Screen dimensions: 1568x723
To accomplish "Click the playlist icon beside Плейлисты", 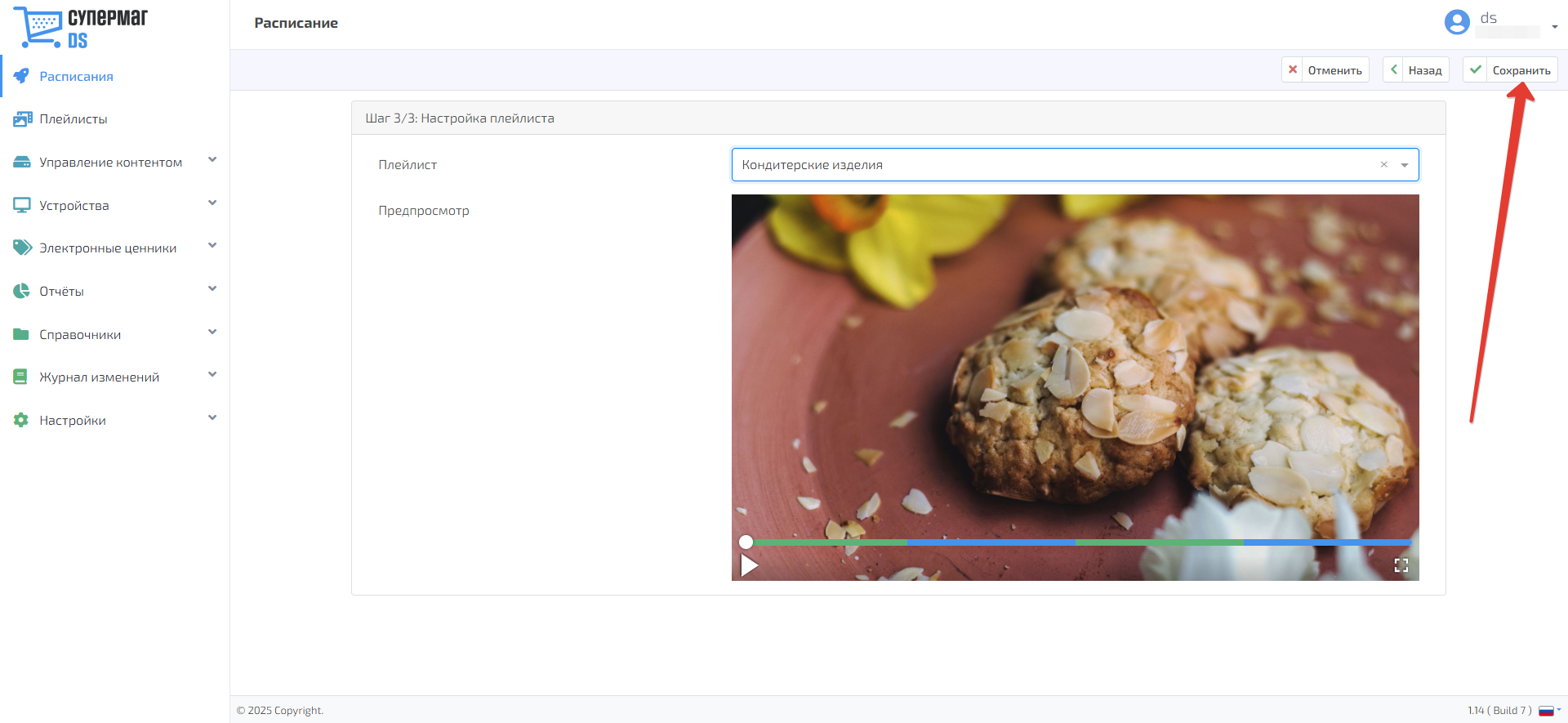I will pos(22,119).
